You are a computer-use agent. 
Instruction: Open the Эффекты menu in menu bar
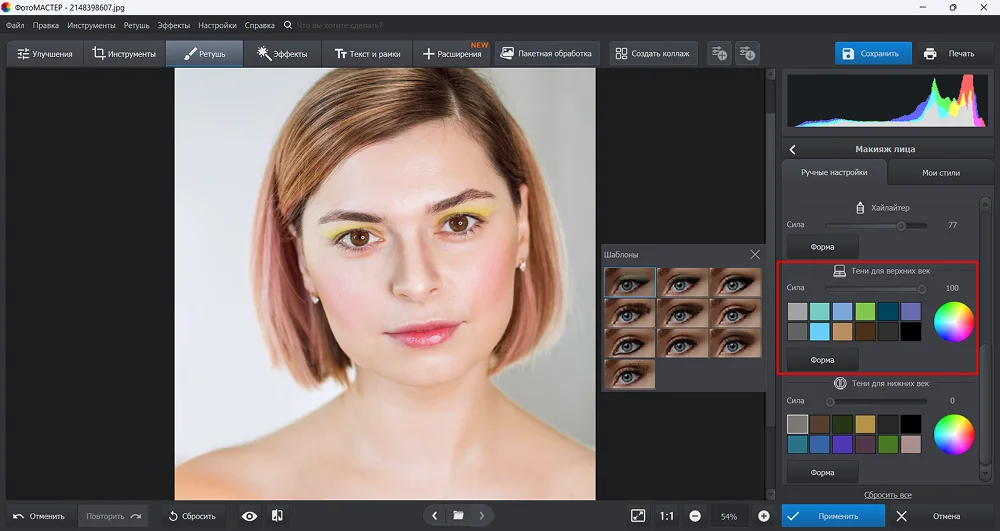pos(173,25)
